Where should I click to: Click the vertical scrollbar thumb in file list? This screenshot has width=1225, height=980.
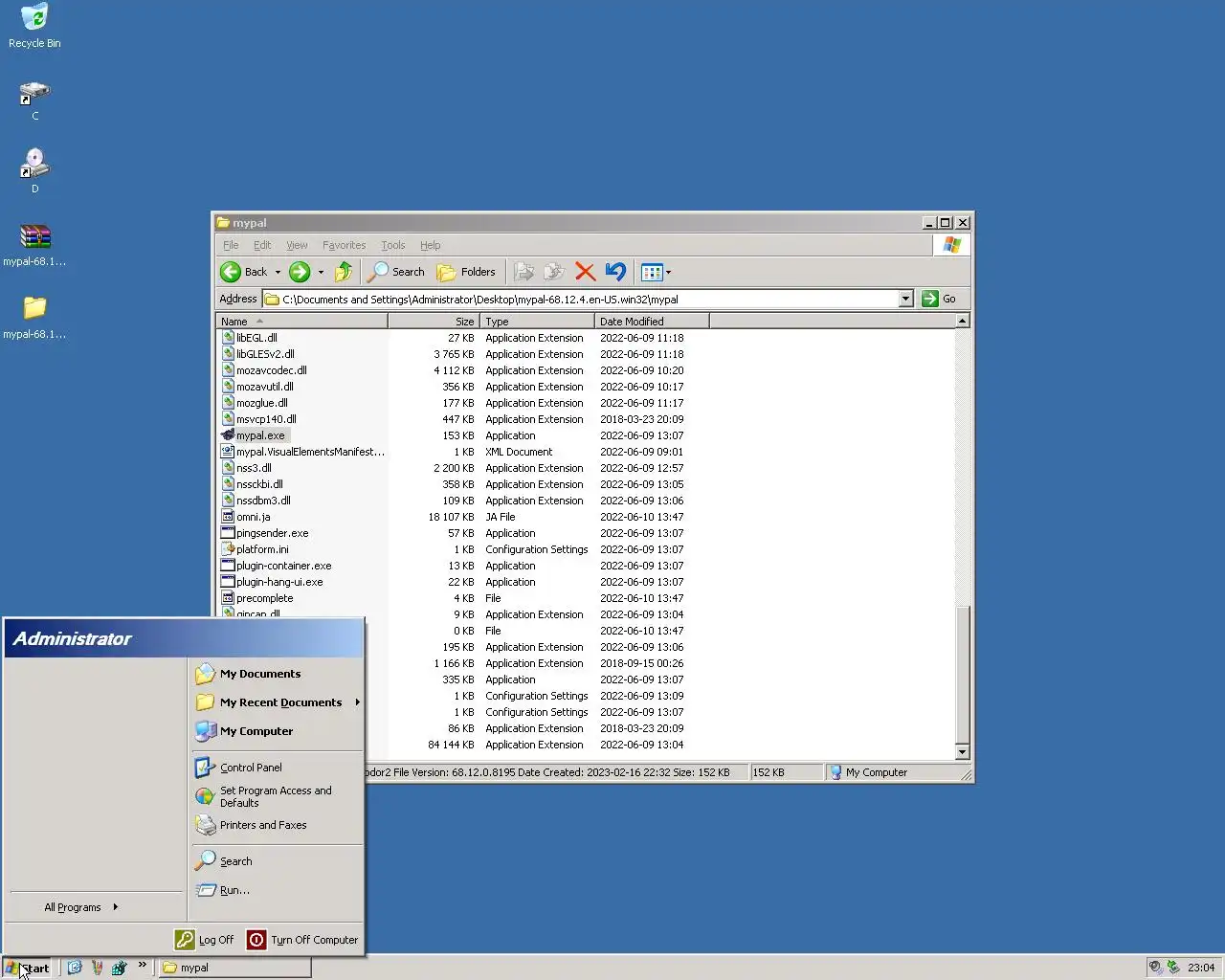click(963, 674)
